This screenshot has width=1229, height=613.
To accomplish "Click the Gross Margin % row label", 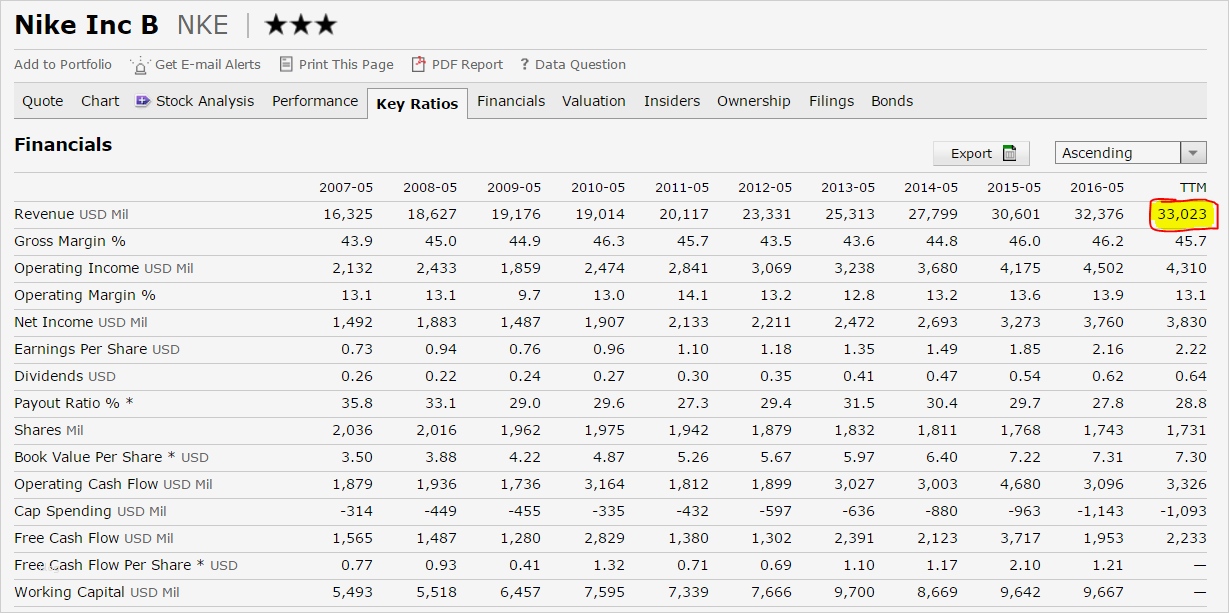I will point(70,241).
